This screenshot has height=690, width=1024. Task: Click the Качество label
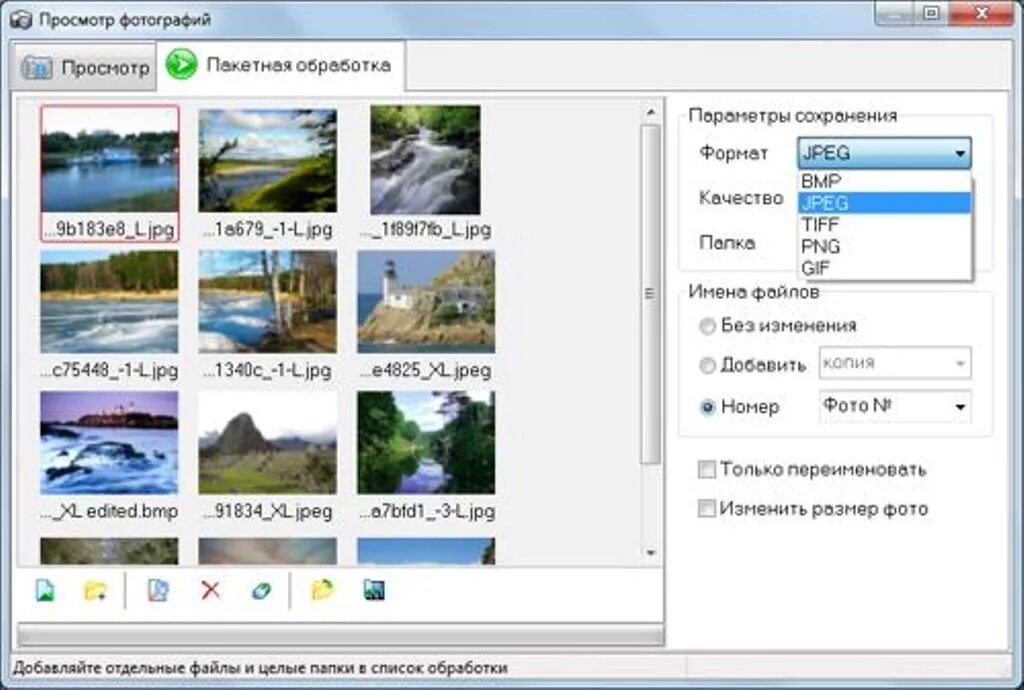(x=741, y=198)
